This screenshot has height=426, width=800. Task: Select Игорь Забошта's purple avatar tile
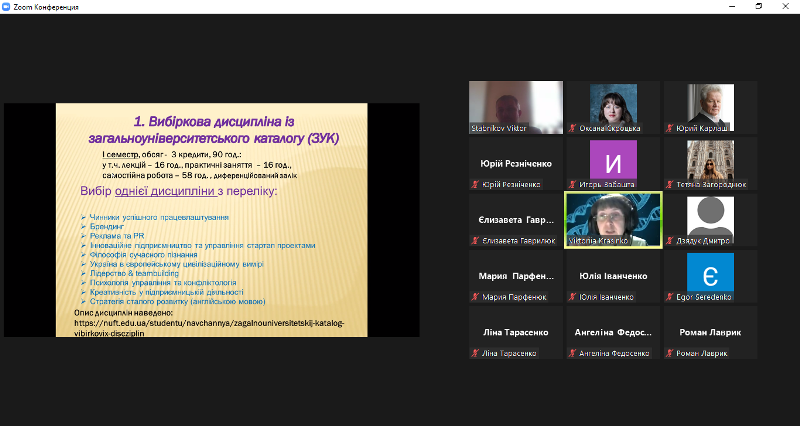(613, 163)
